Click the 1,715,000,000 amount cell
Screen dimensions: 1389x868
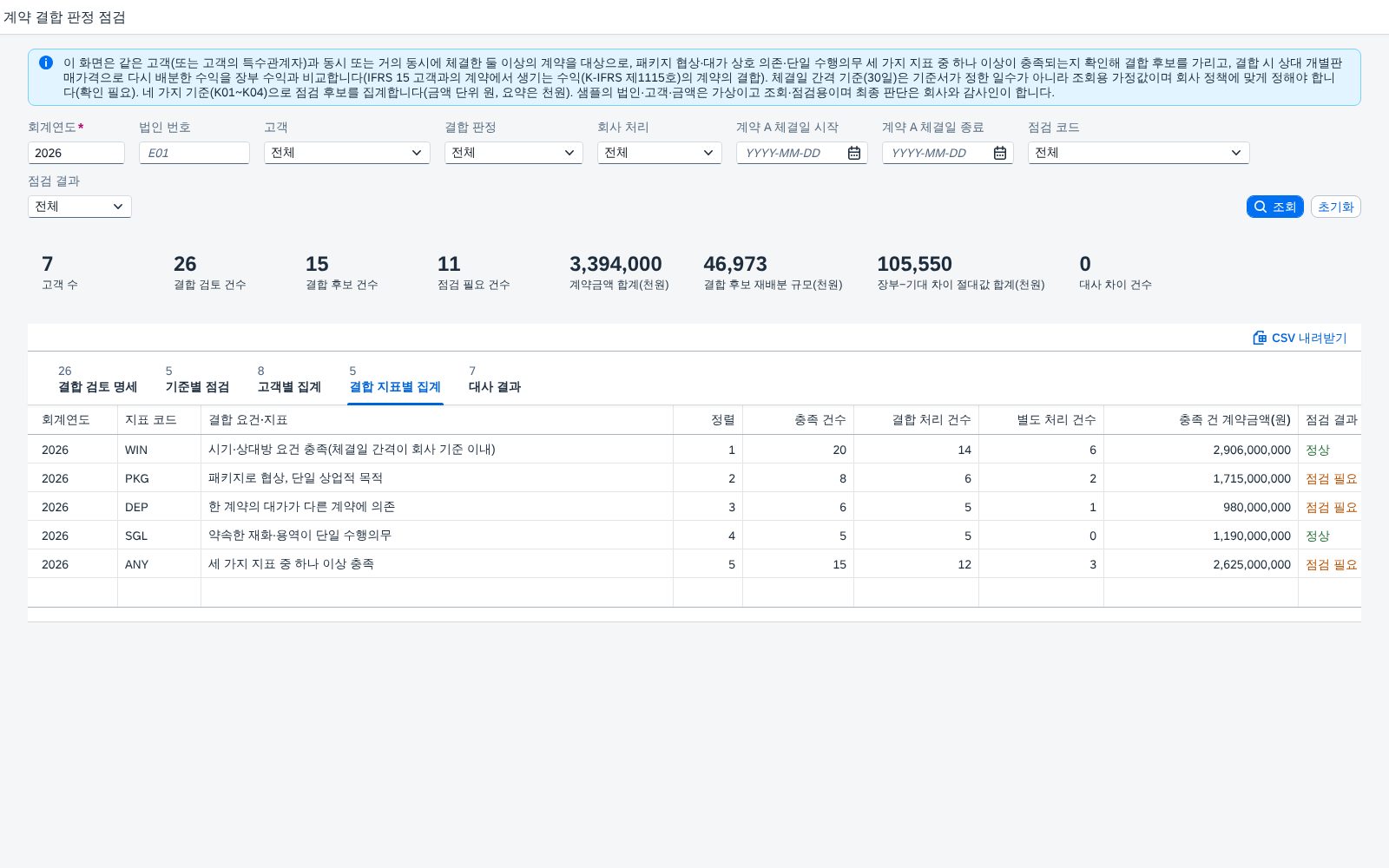coord(1201,478)
